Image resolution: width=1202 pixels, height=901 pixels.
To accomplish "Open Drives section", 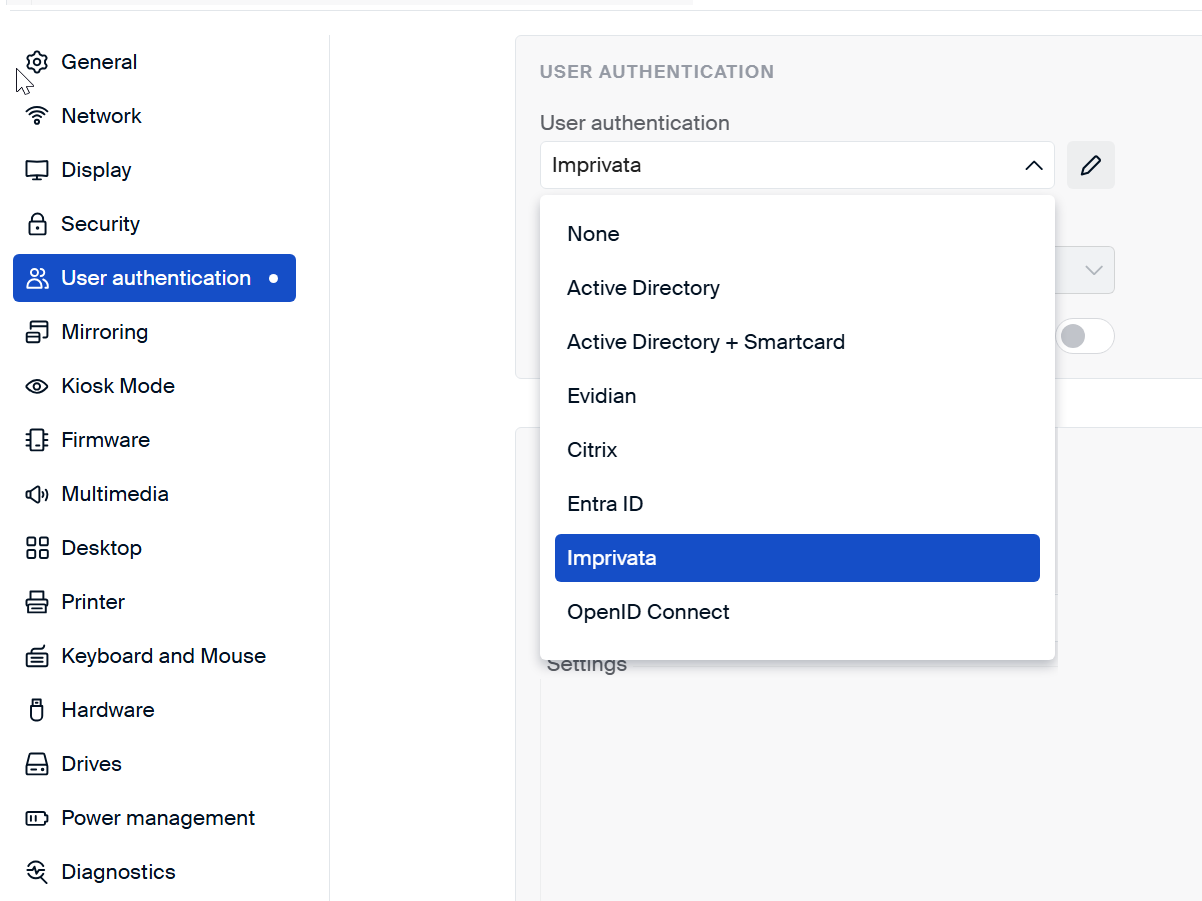I will 154,764.
